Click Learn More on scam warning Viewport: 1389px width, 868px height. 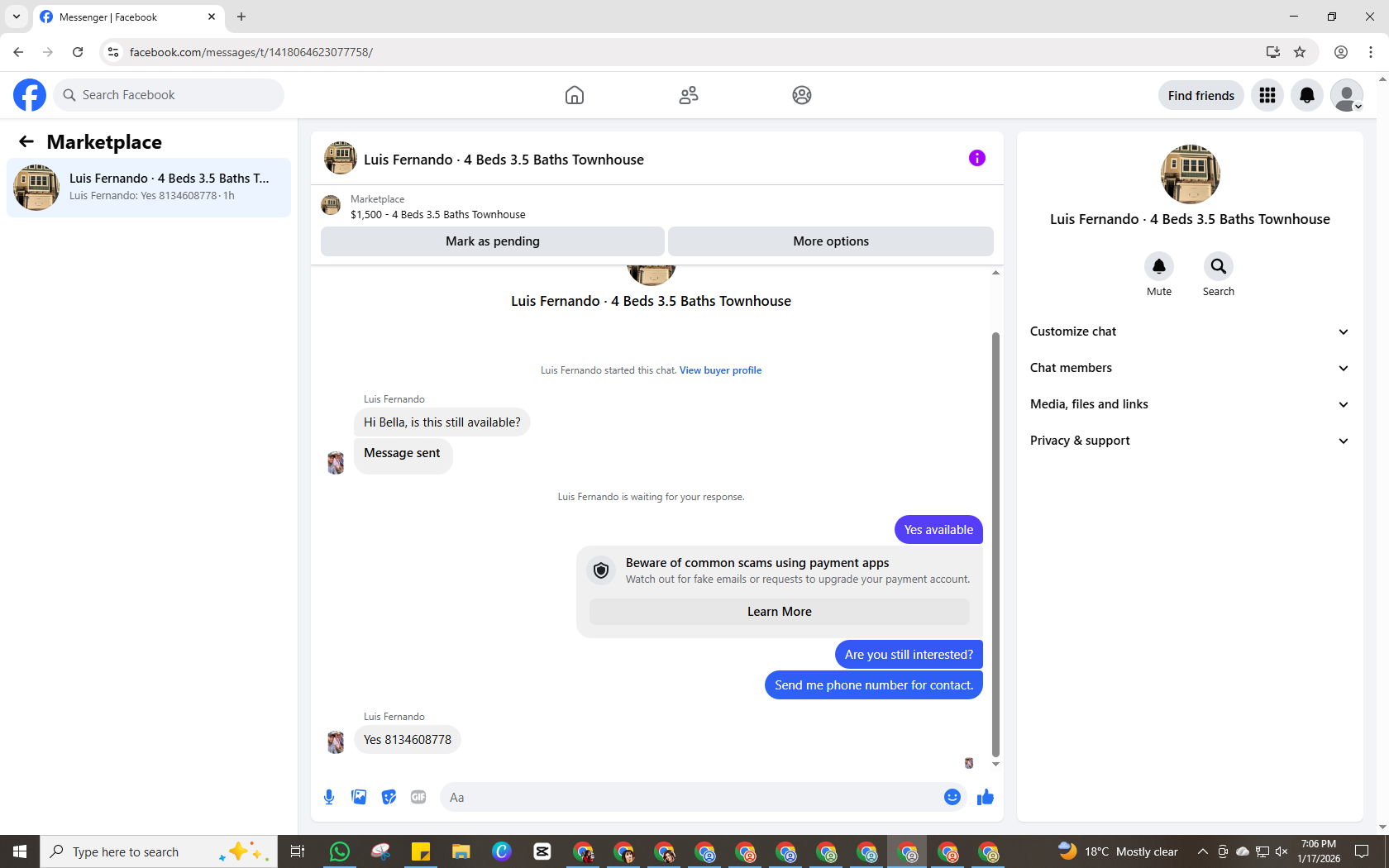tap(780, 612)
